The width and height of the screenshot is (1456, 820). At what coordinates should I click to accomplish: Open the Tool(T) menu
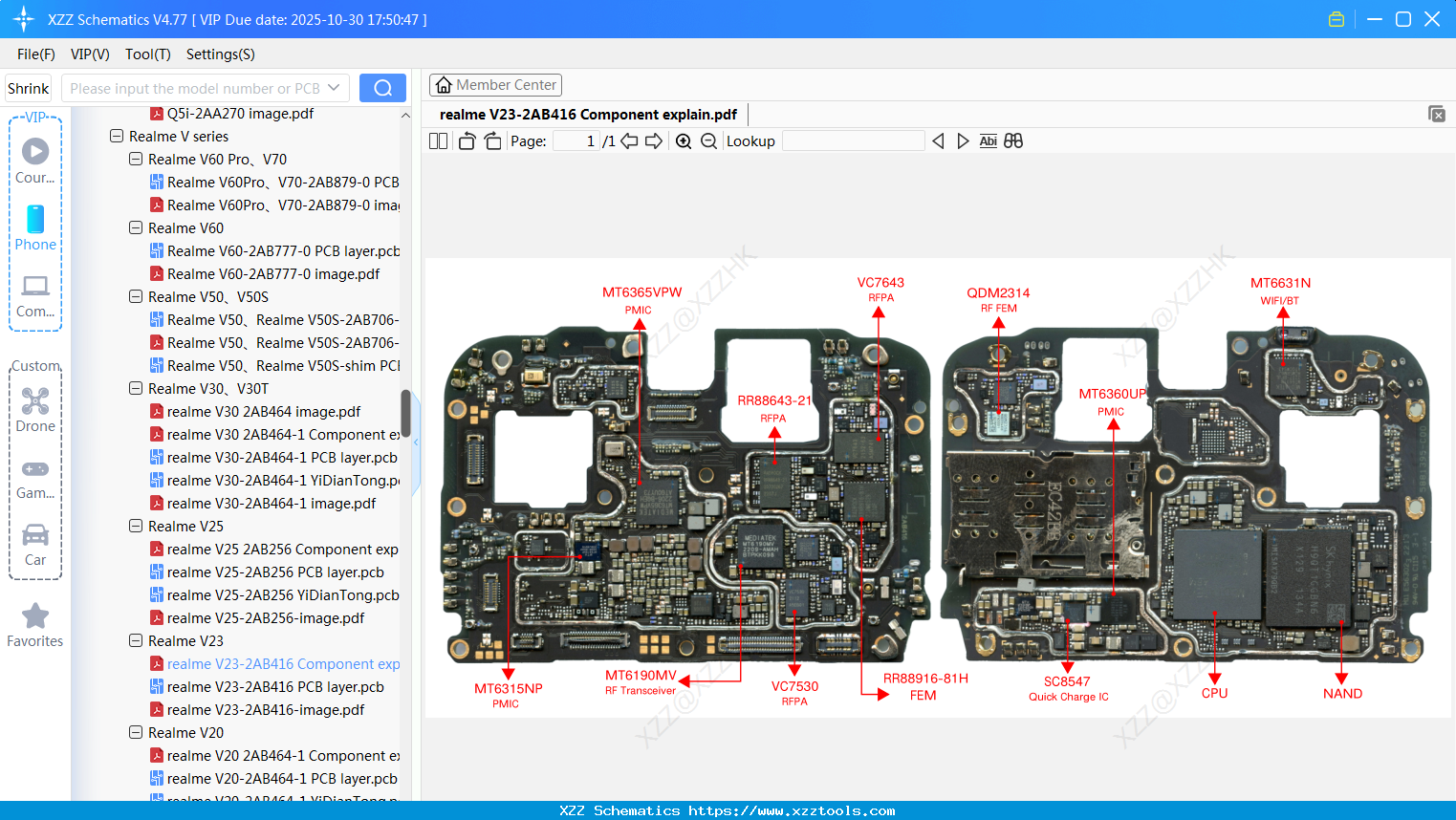[x=148, y=54]
